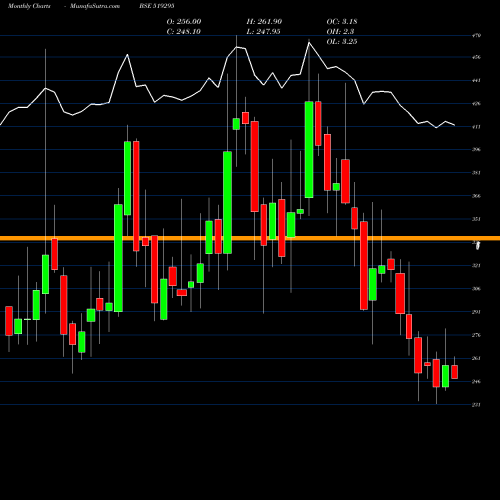The image size is (500, 500).
Task: Click the 231 price axis label
Action: [x=476, y=405]
